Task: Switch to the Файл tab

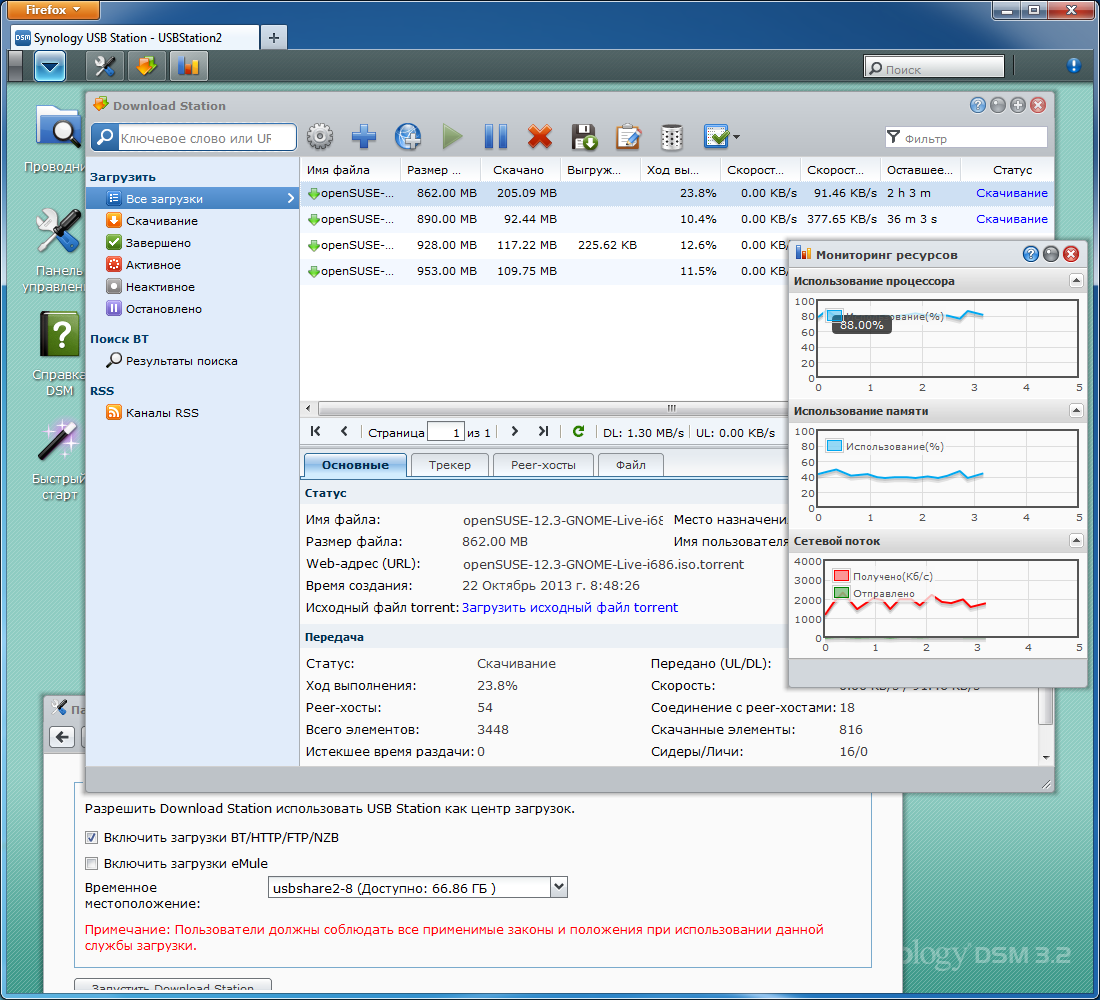Action: pos(631,465)
